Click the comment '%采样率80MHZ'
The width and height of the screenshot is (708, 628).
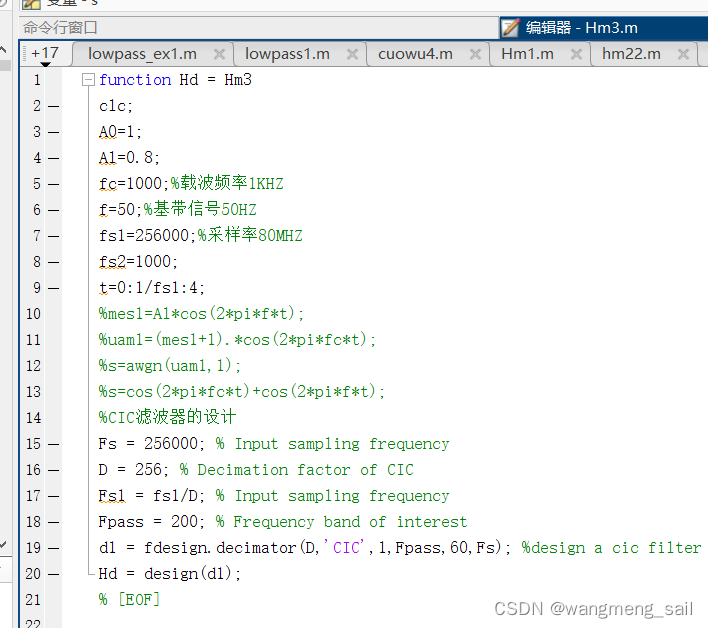coord(250,235)
